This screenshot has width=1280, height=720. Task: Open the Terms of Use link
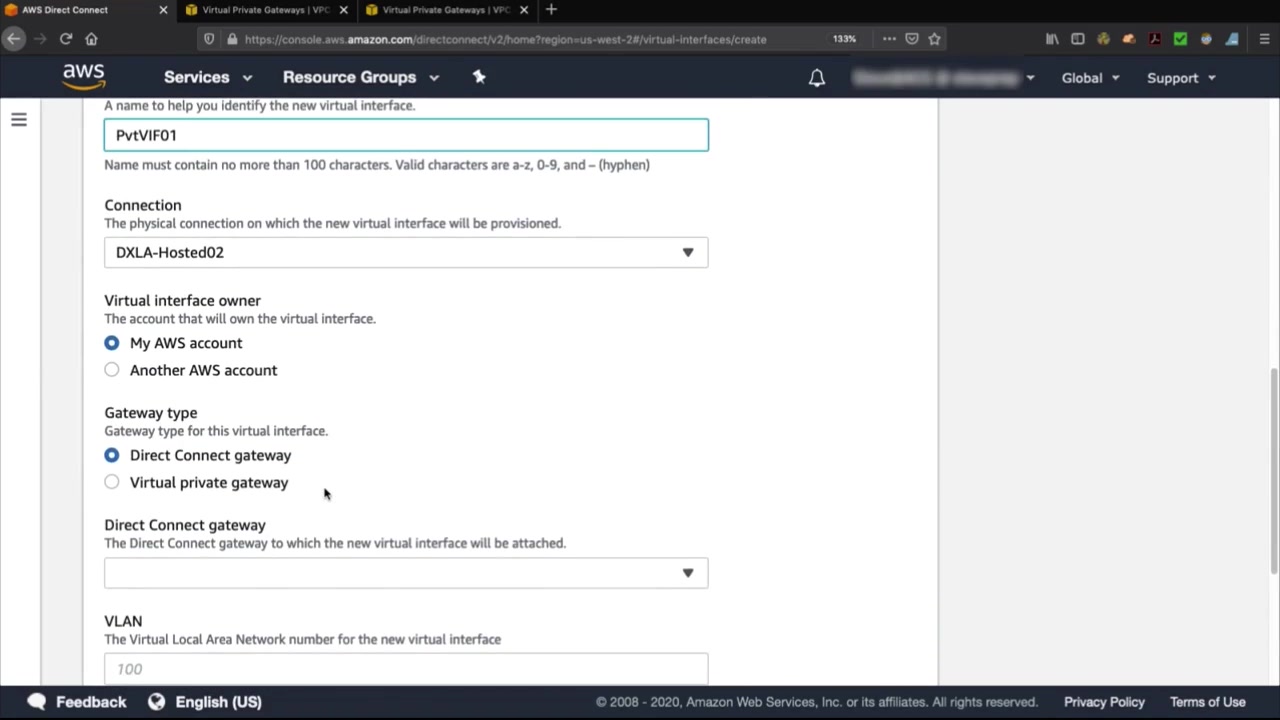[1208, 702]
